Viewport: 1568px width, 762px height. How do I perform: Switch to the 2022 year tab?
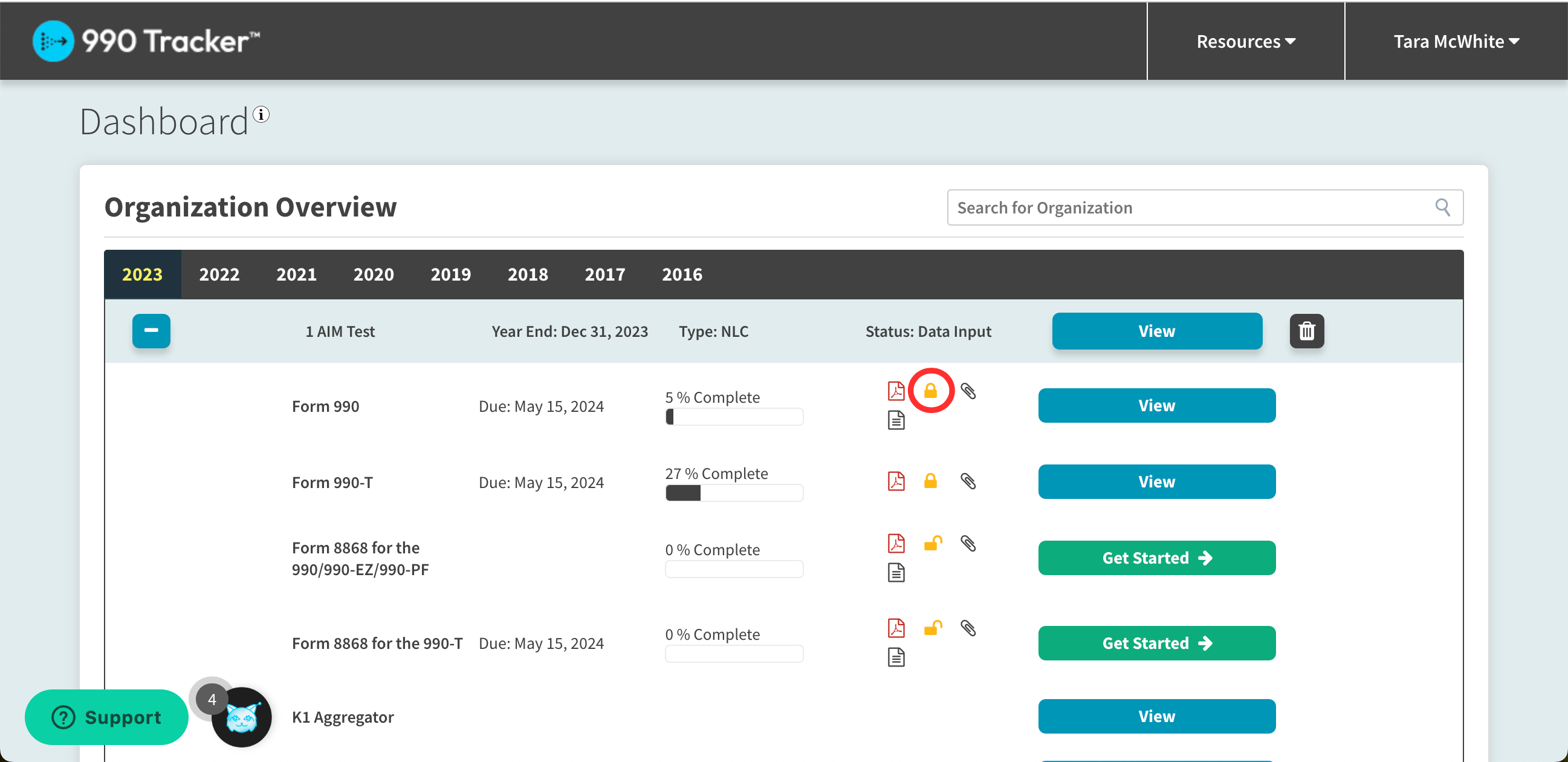point(219,274)
